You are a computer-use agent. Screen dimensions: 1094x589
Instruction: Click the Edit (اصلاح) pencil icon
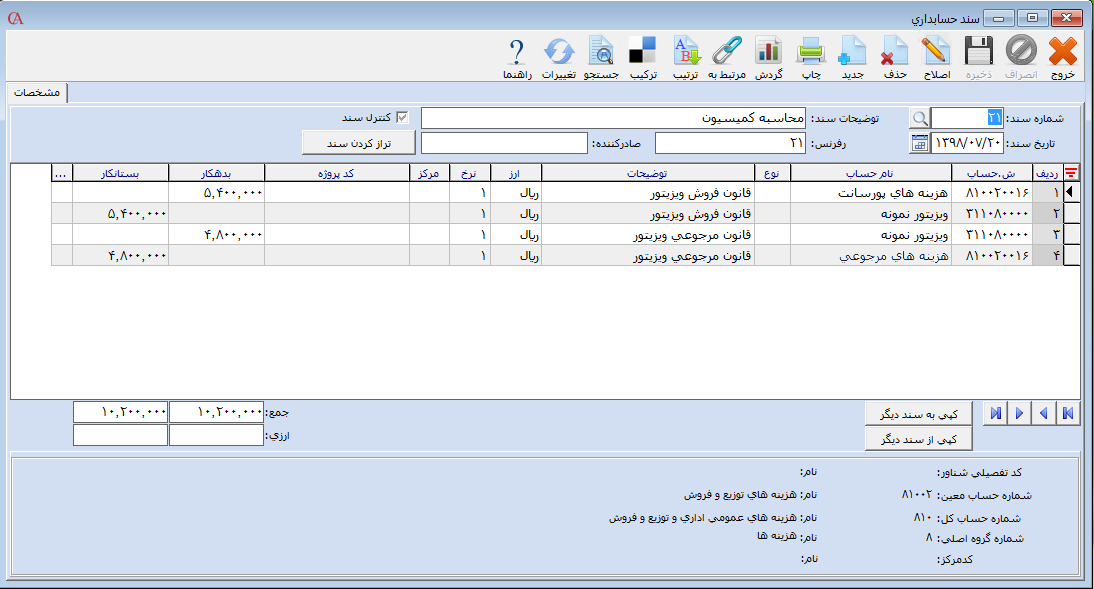coord(934,54)
